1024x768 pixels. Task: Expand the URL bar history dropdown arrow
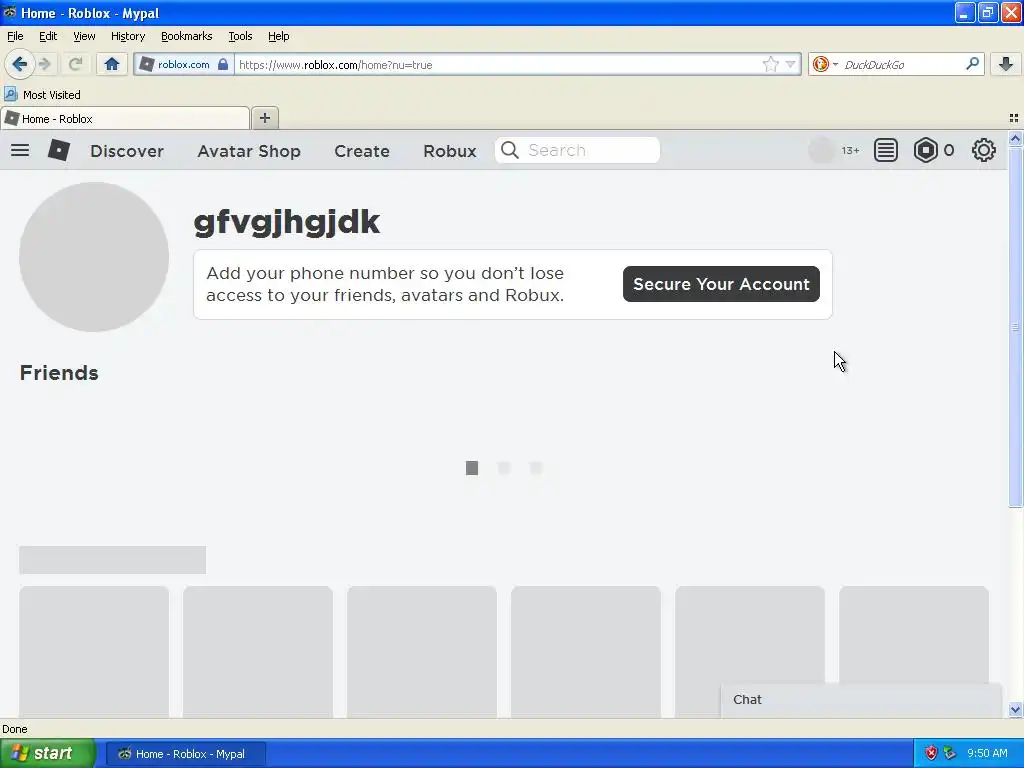tap(790, 64)
